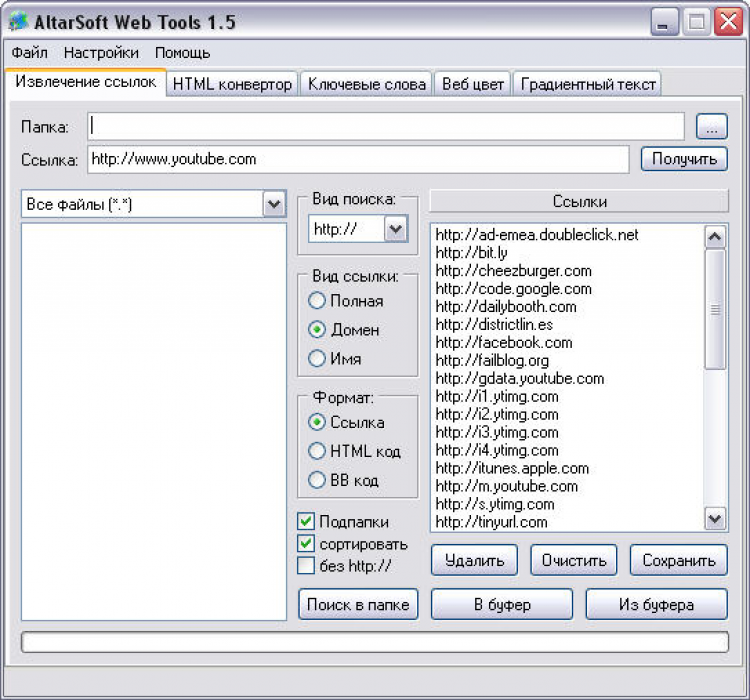Maximize the AltarSoft Web Tools window
750x700 pixels.
click(696, 22)
